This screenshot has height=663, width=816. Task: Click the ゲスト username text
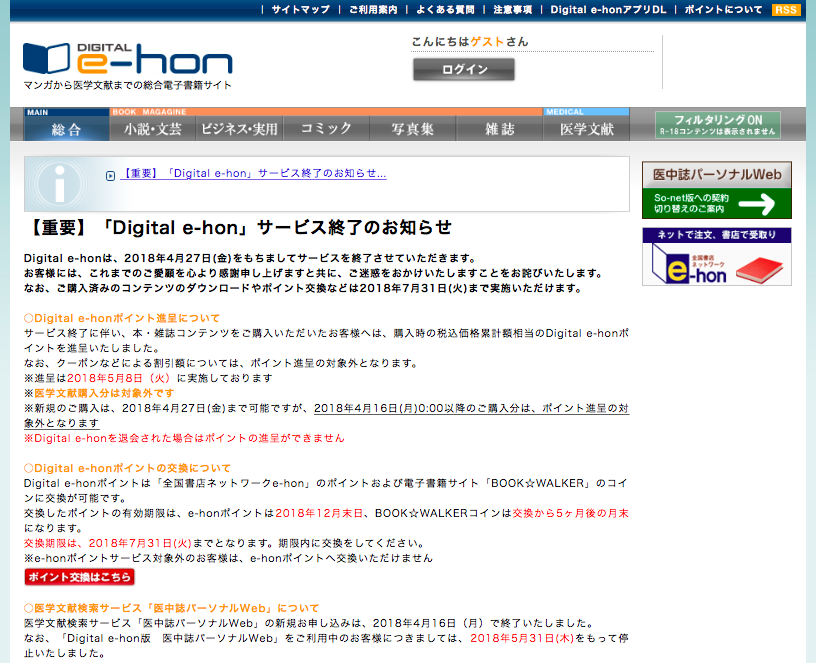pos(487,42)
